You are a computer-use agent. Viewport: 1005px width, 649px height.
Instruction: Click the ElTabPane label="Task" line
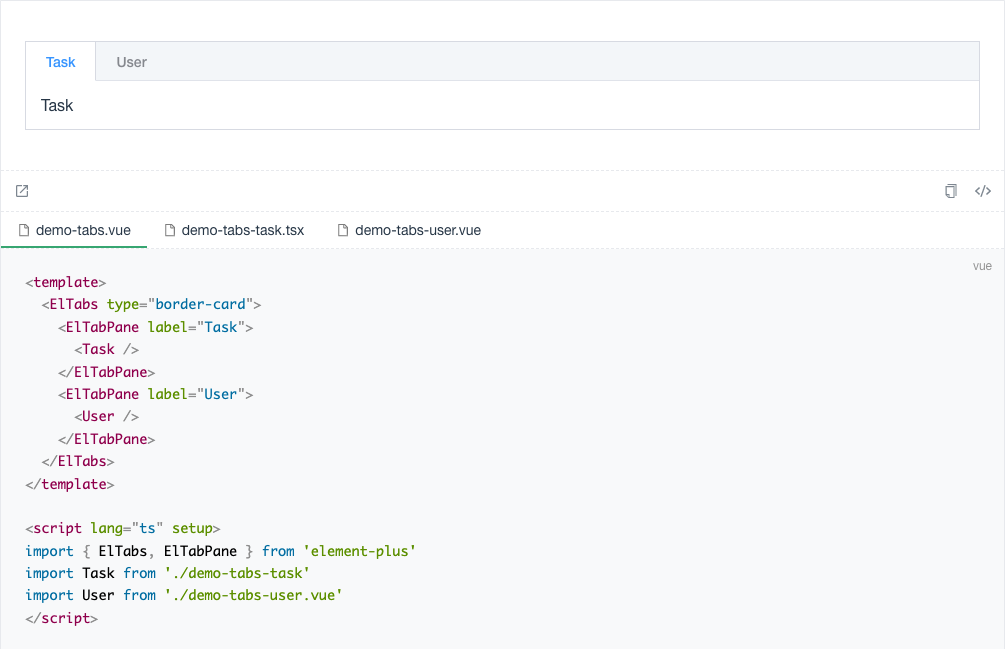coord(155,327)
